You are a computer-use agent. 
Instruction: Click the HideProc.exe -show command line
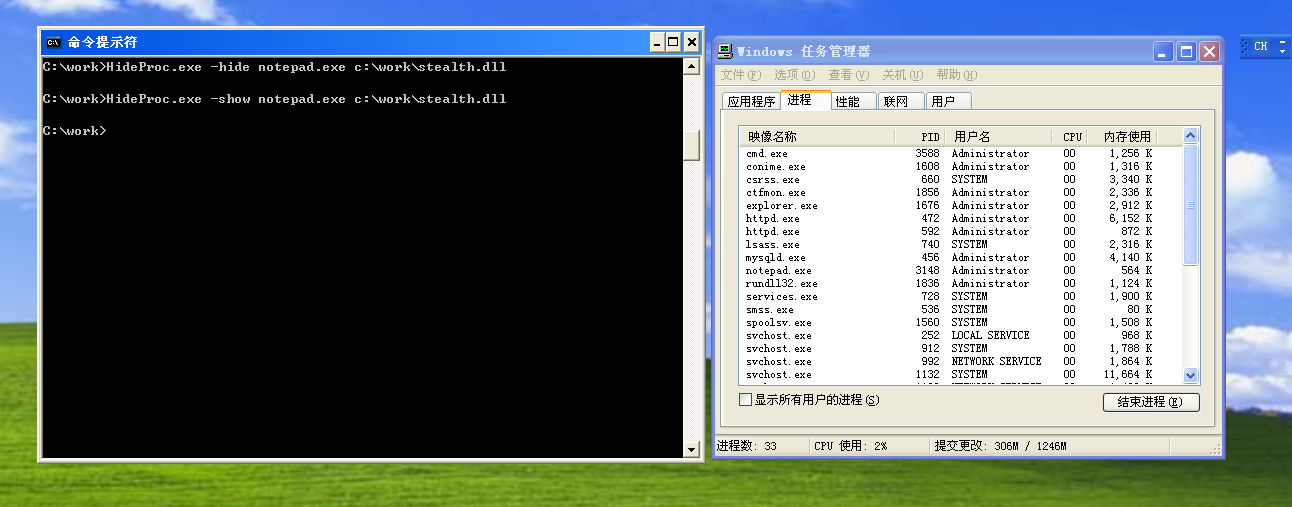point(275,99)
